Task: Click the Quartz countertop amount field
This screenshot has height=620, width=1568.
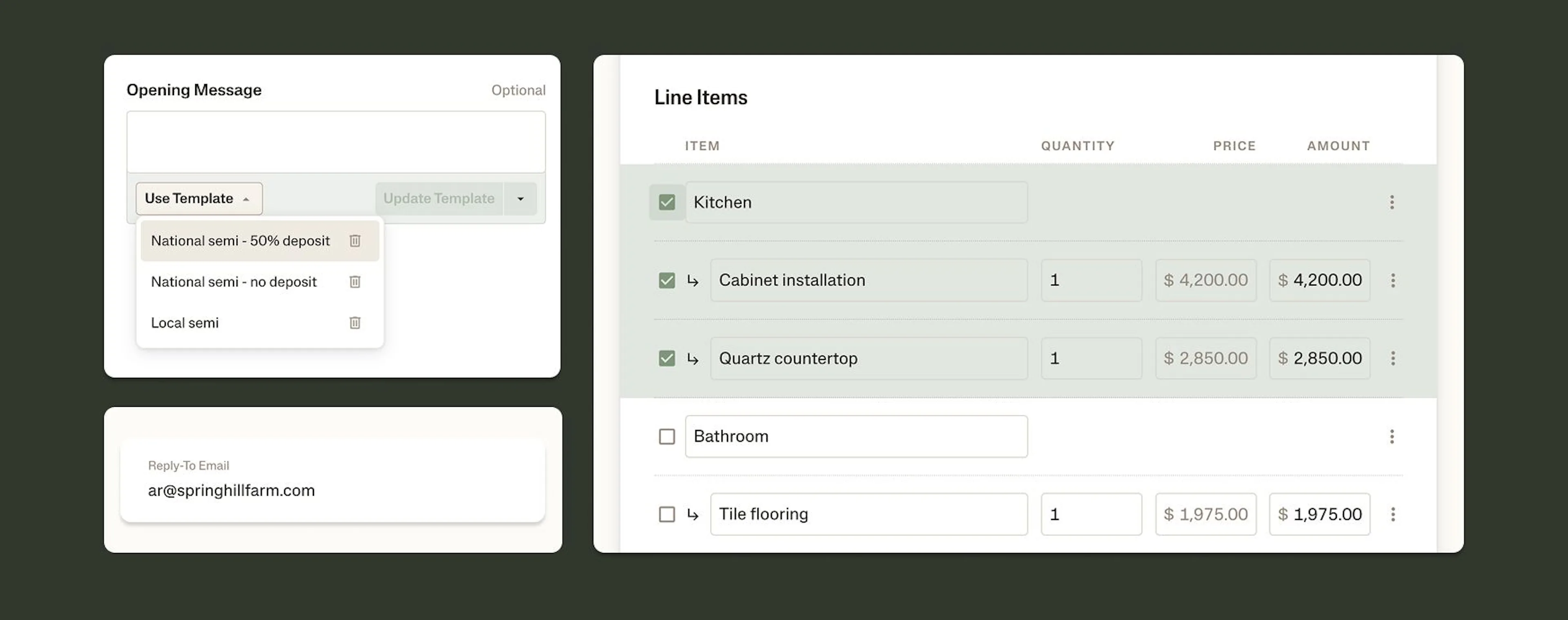Action: tap(1320, 358)
